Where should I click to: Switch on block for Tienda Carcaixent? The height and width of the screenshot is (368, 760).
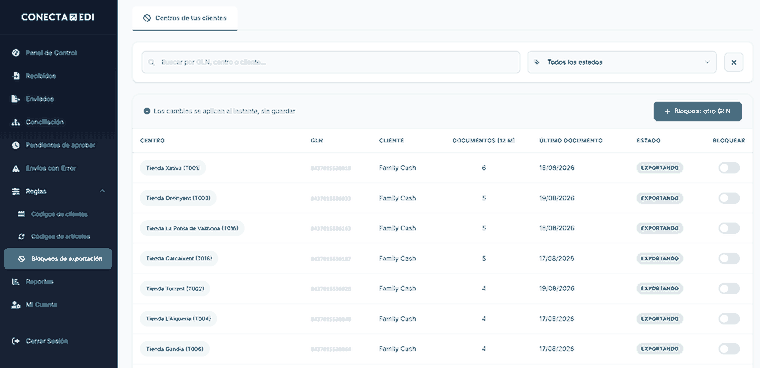pos(729,258)
